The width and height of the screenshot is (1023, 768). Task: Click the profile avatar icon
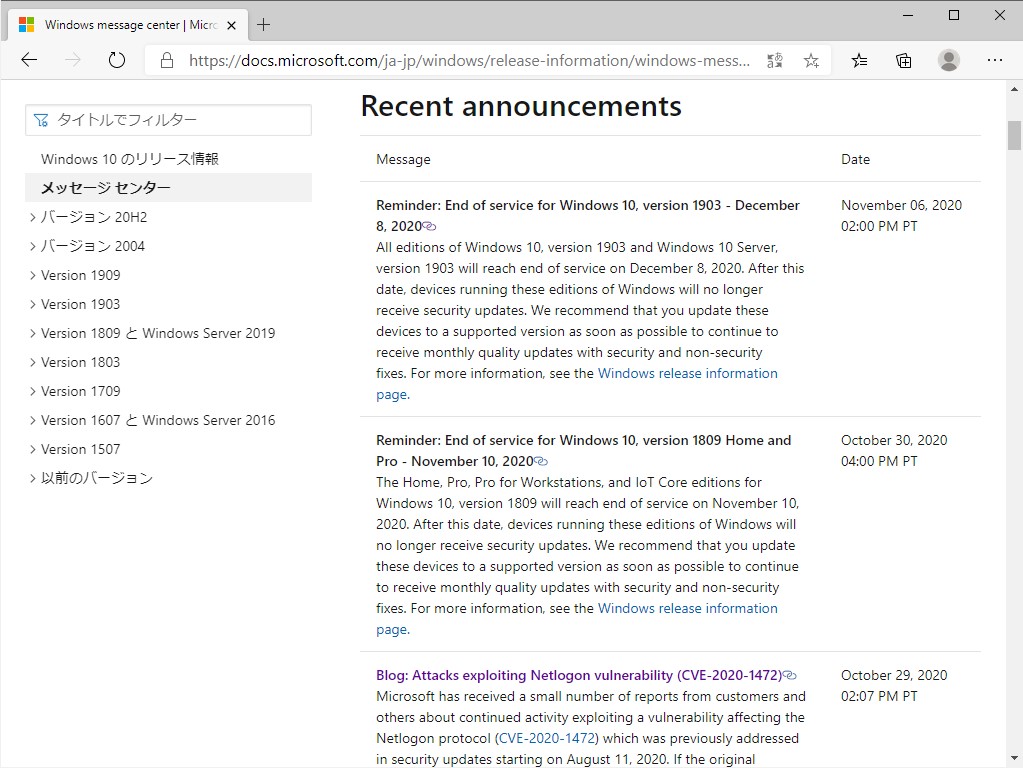[948, 60]
